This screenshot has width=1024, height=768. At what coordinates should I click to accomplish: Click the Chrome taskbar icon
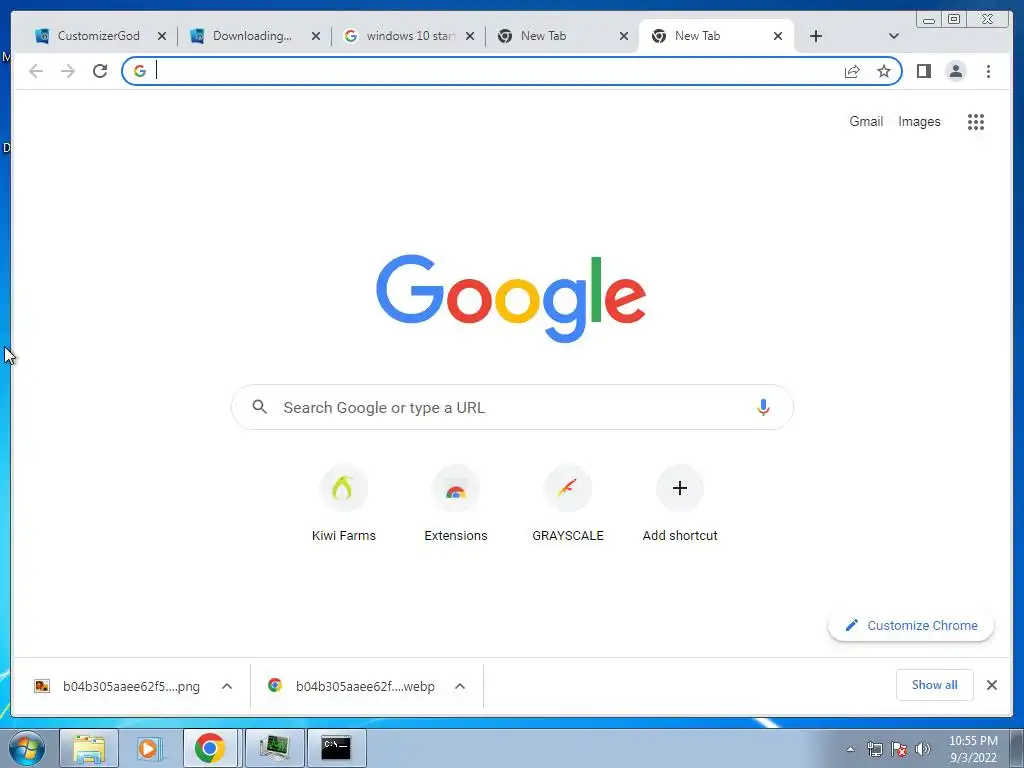pos(210,748)
